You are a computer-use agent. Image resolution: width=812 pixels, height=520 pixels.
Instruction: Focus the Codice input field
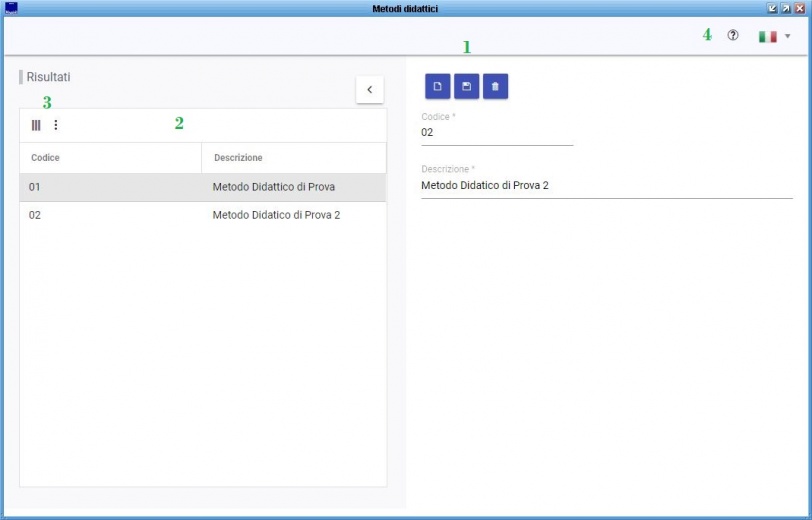[497, 133]
